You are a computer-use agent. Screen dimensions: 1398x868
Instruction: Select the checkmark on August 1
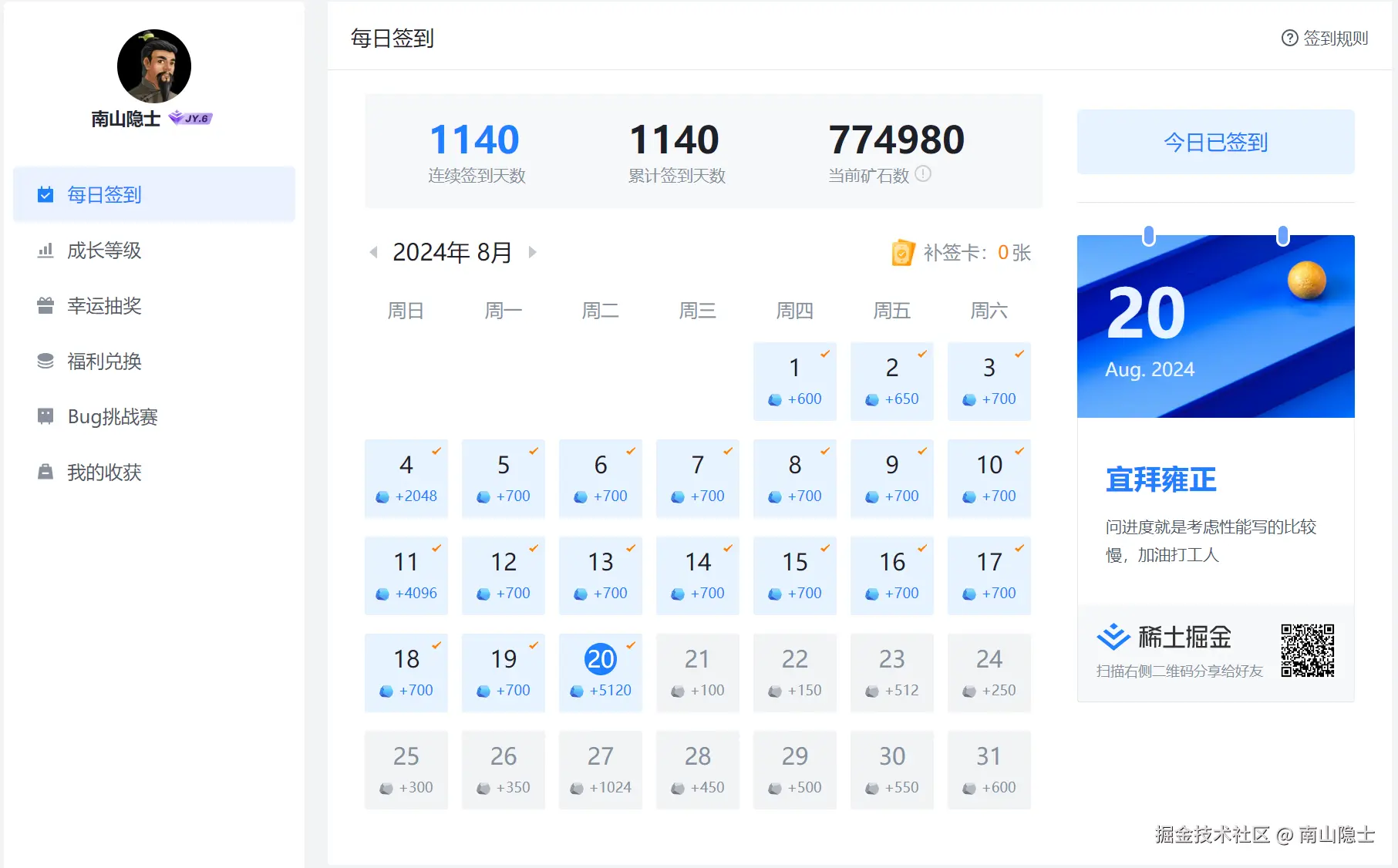click(824, 353)
